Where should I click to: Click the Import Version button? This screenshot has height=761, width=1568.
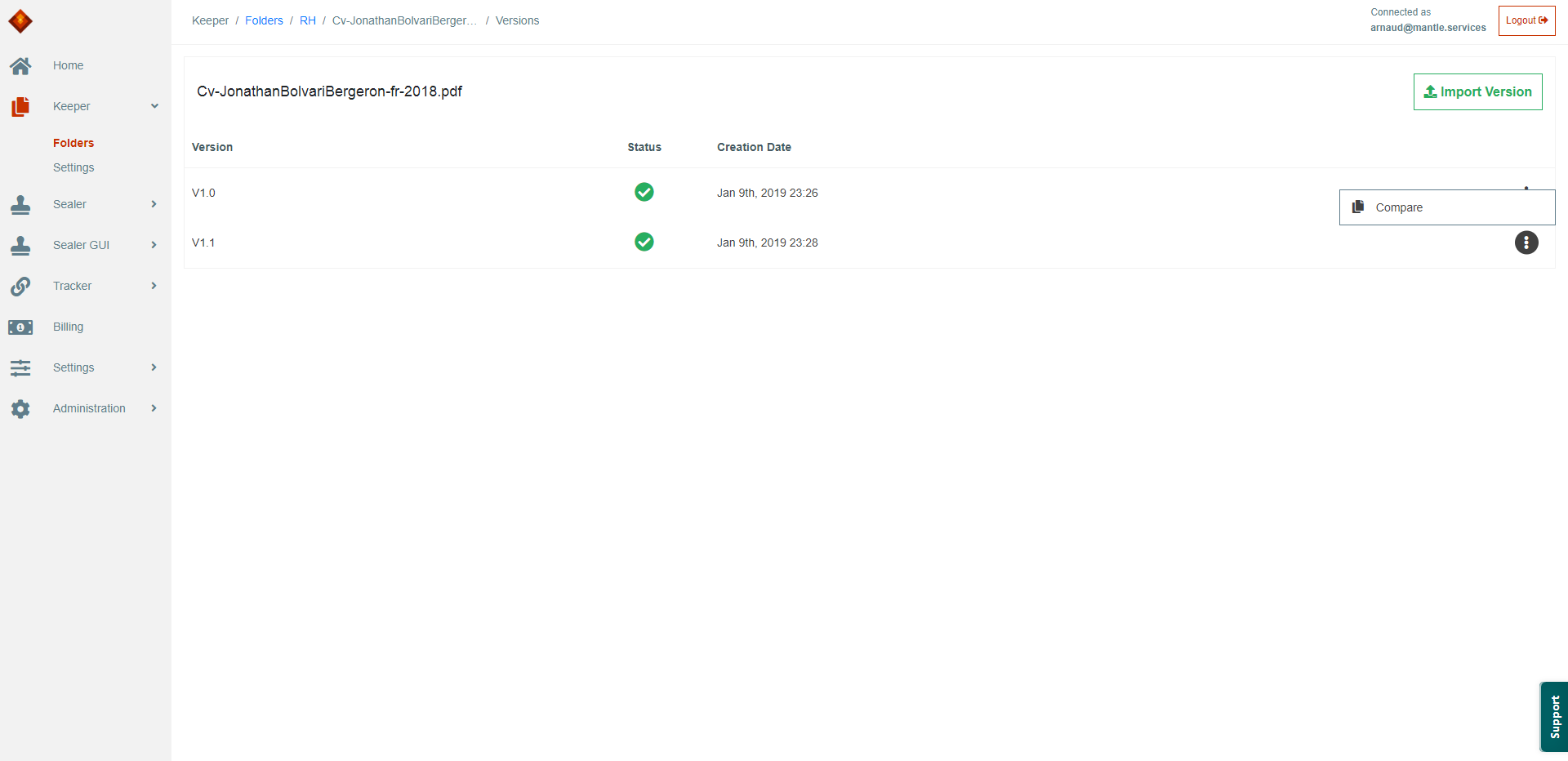[x=1477, y=91]
